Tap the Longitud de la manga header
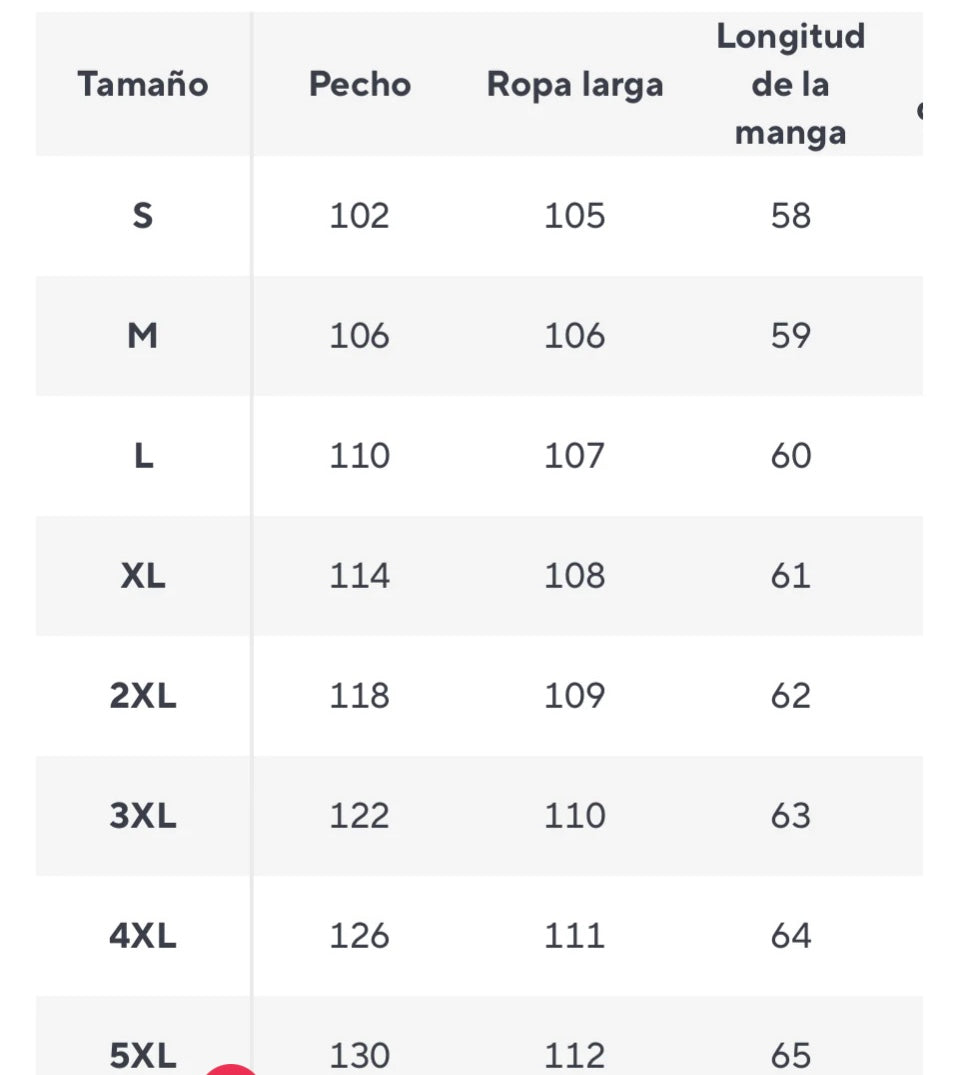The height and width of the screenshot is (1075, 960). click(790, 84)
